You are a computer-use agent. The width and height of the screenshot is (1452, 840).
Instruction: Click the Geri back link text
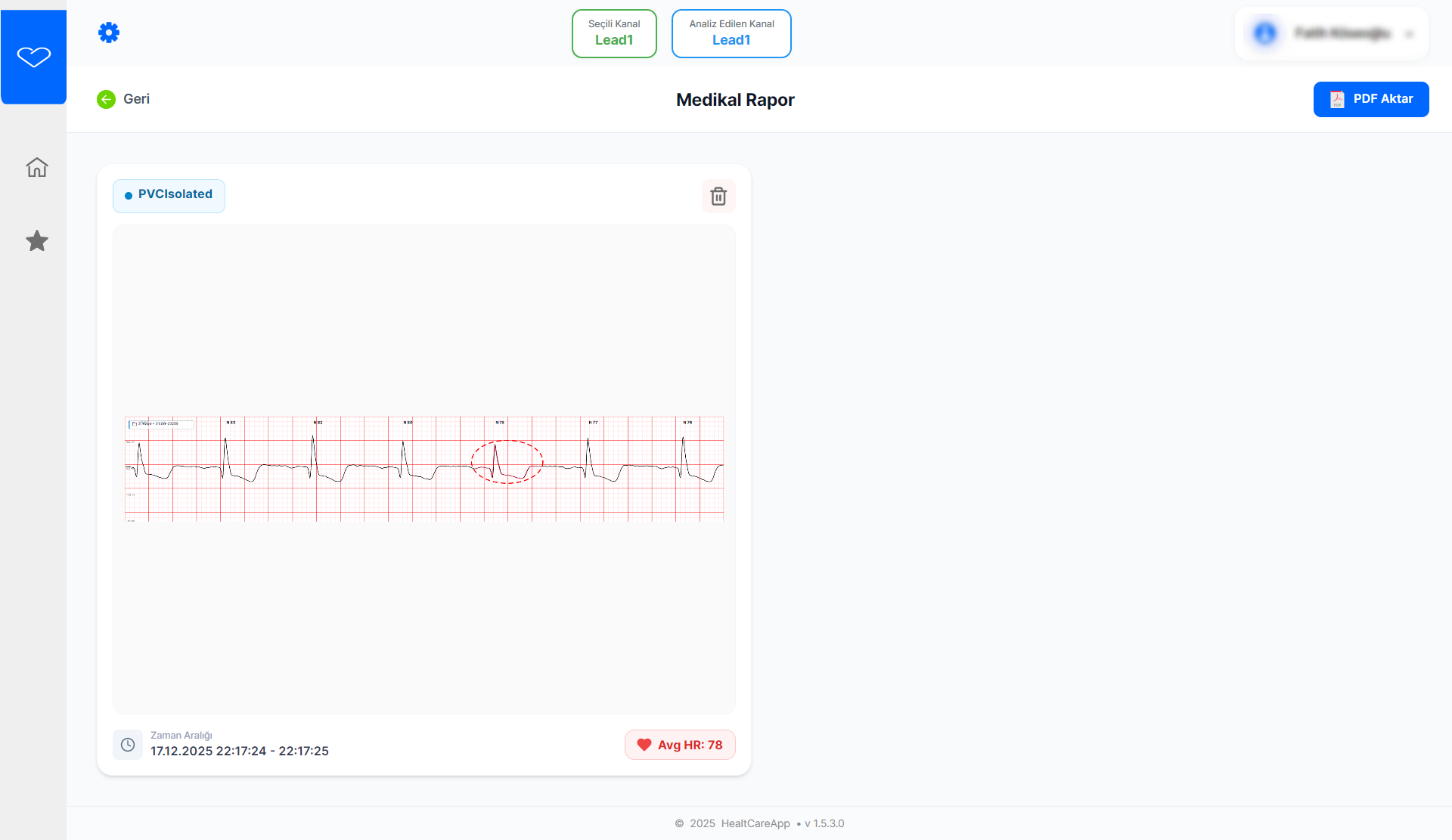[x=137, y=99]
